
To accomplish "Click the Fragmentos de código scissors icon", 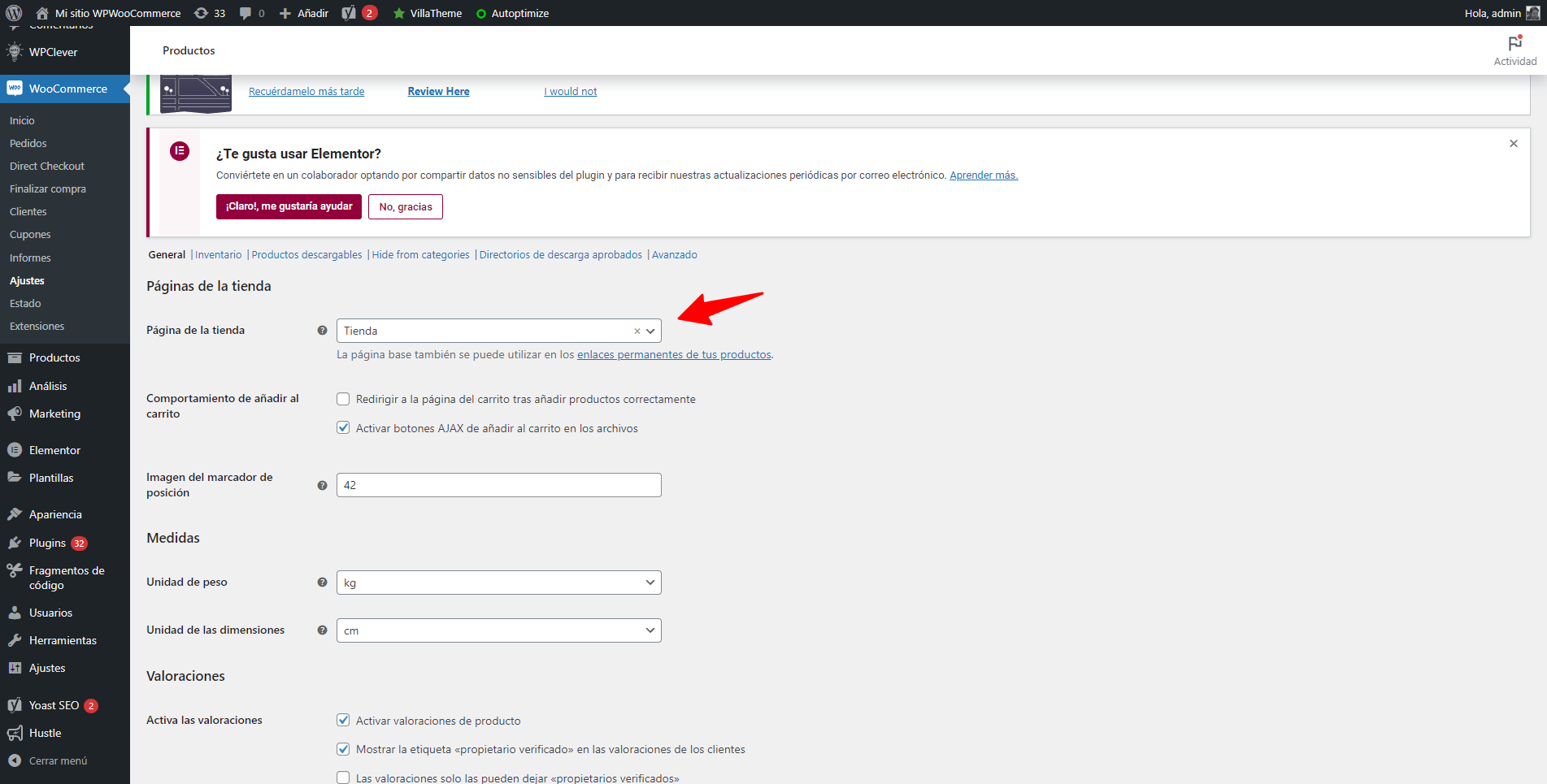I will pos(15,570).
